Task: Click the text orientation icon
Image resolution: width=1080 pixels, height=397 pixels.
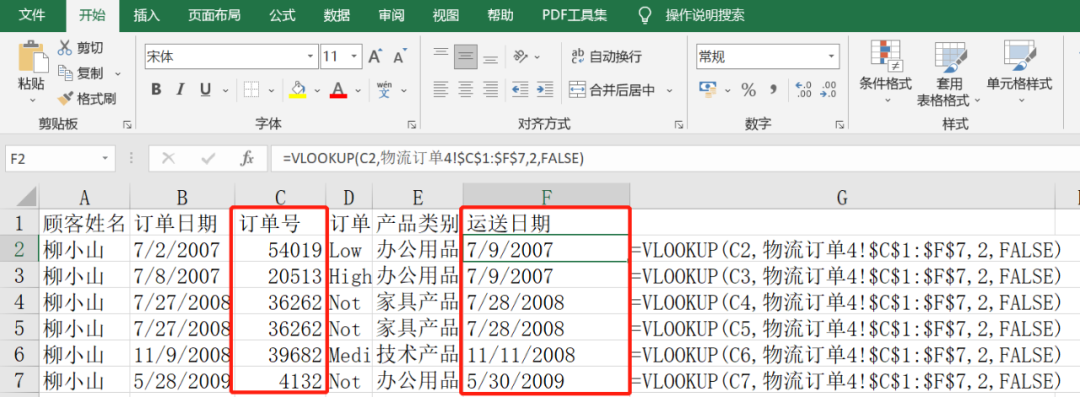Action: [x=521, y=56]
